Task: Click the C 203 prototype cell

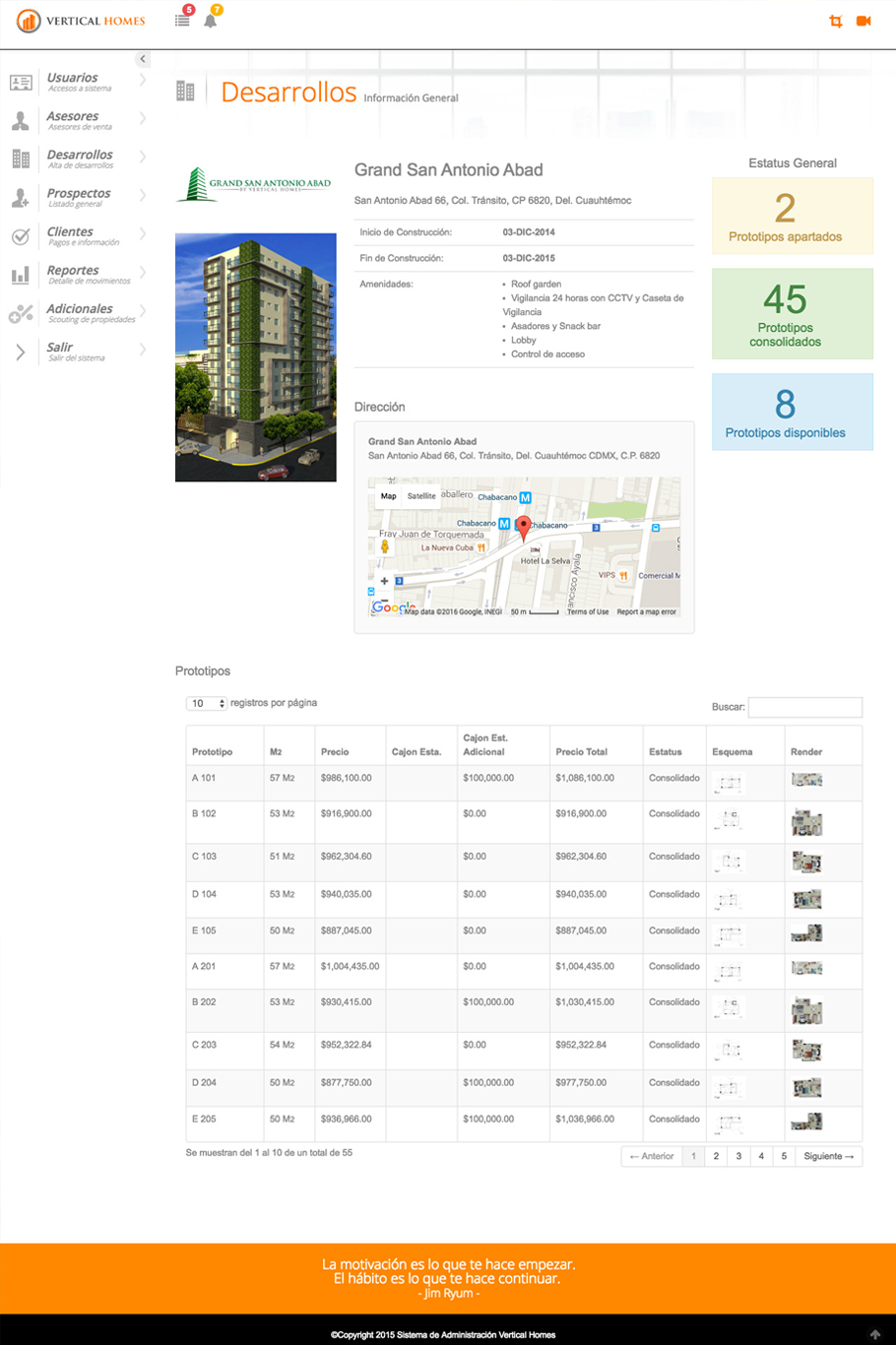Action: click(224, 1051)
